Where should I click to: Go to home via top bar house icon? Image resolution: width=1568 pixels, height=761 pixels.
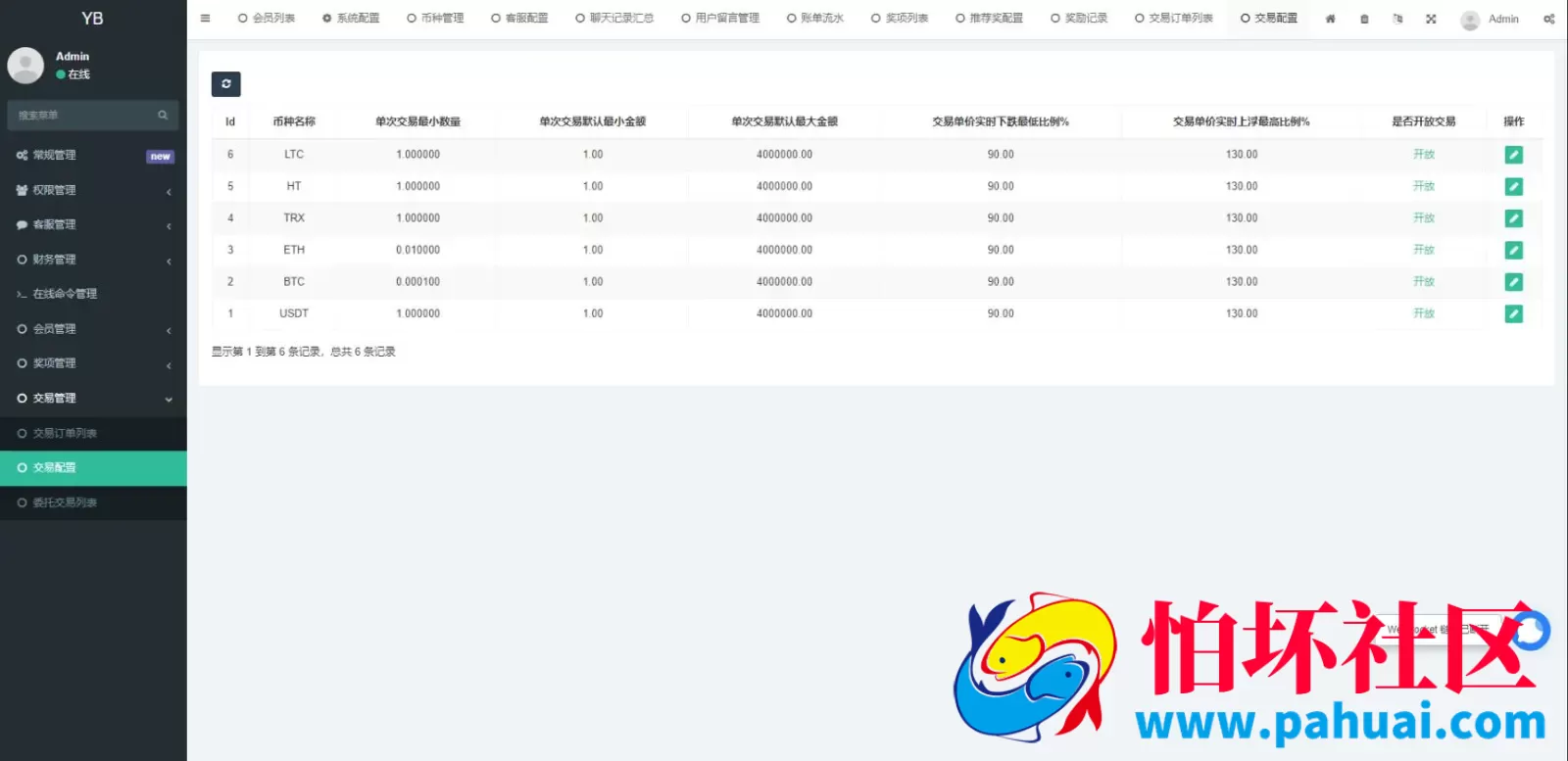pyautogui.click(x=1330, y=19)
